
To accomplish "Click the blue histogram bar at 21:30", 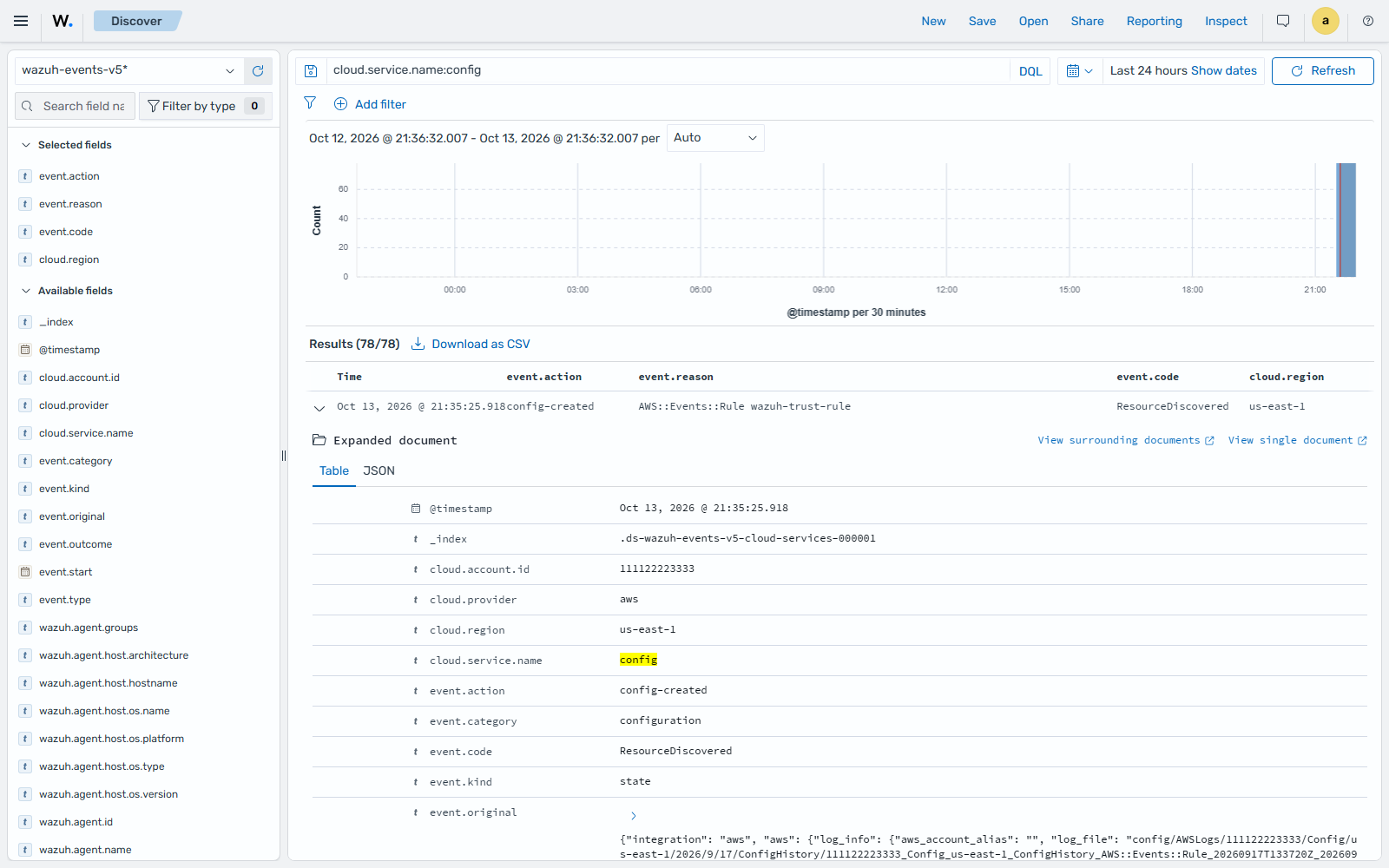I will [x=1346, y=220].
